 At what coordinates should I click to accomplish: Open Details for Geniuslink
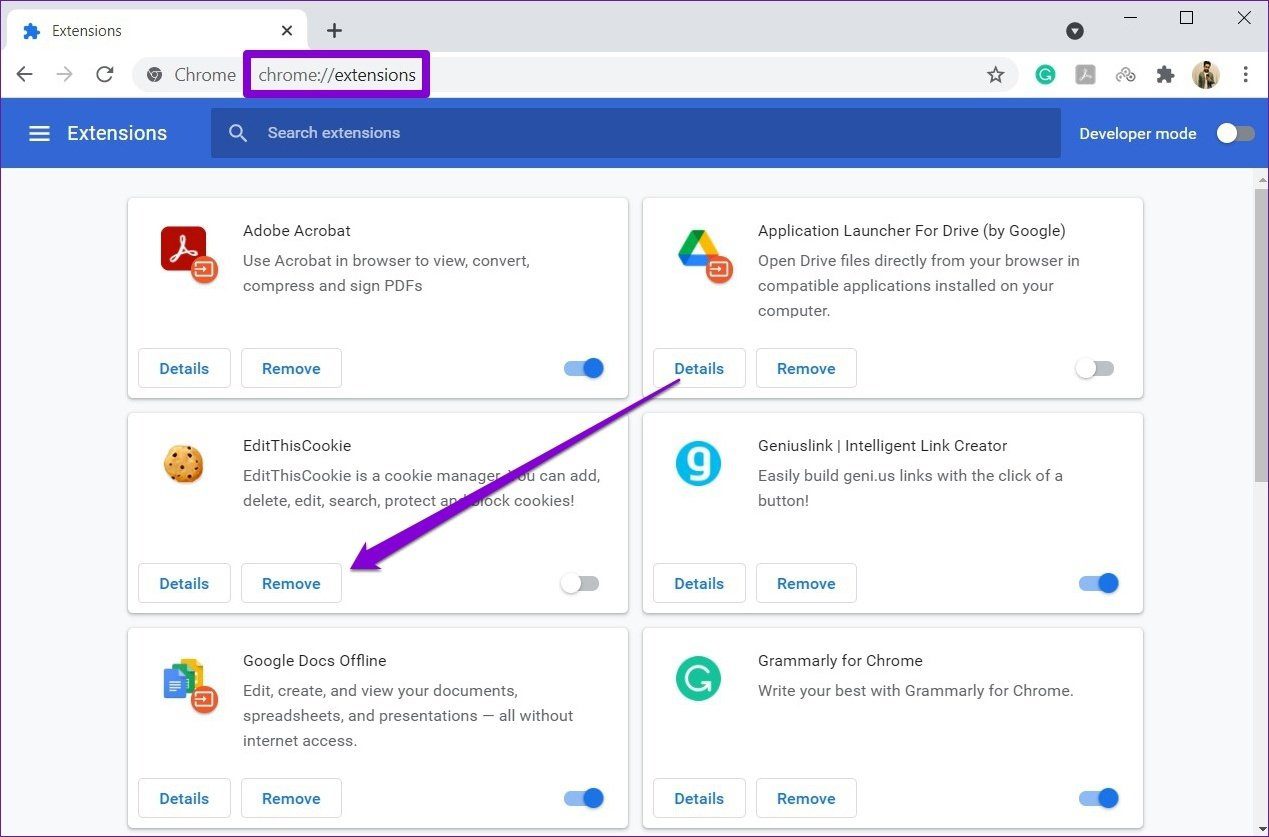(x=699, y=583)
